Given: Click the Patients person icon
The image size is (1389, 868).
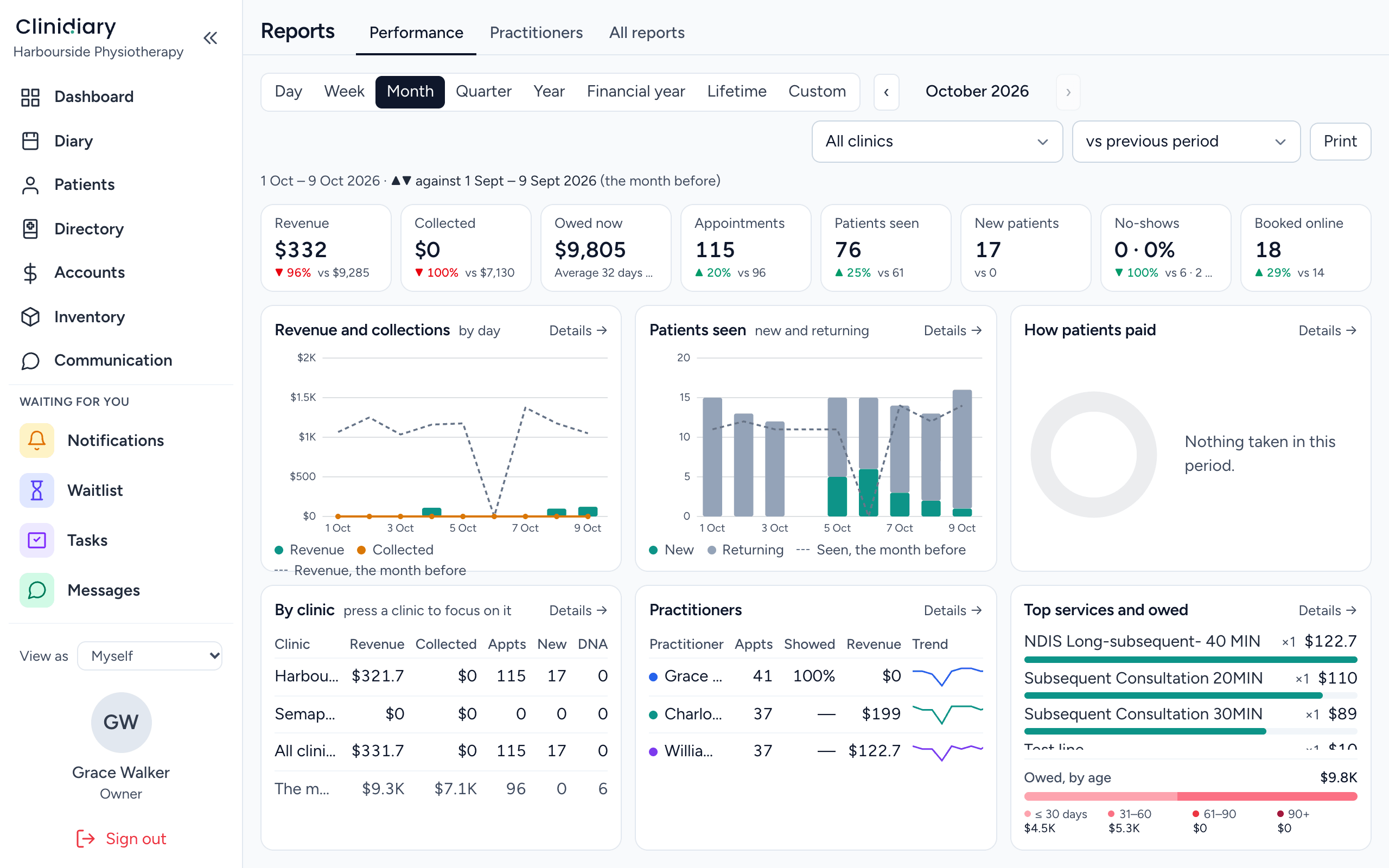Looking at the screenshot, I should coord(30,185).
